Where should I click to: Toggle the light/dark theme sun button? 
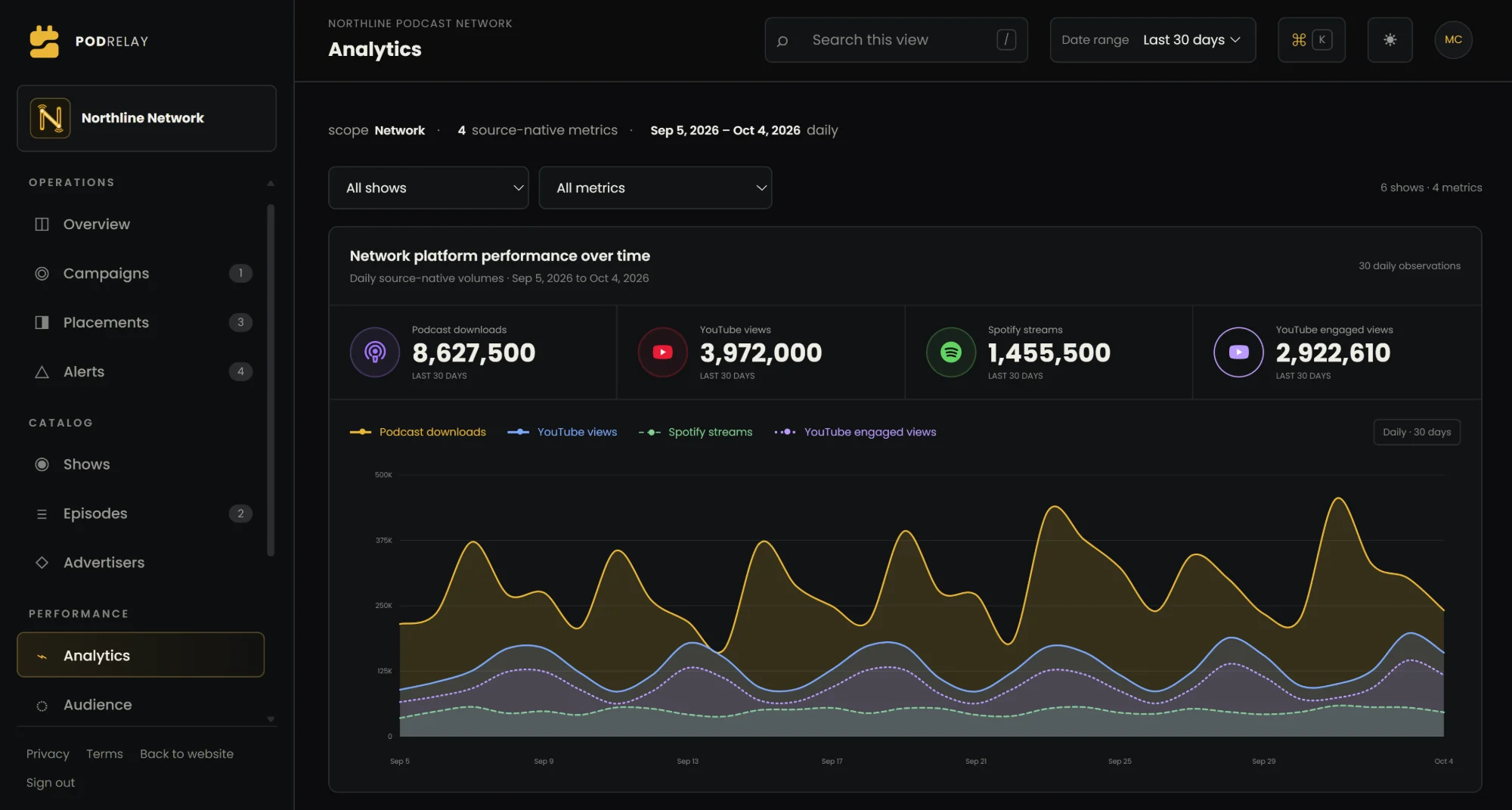click(1390, 40)
